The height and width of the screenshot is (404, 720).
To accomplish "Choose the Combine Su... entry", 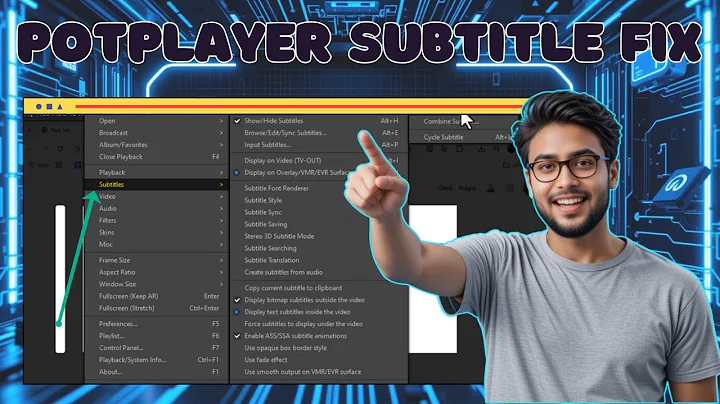I will coord(450,121).
